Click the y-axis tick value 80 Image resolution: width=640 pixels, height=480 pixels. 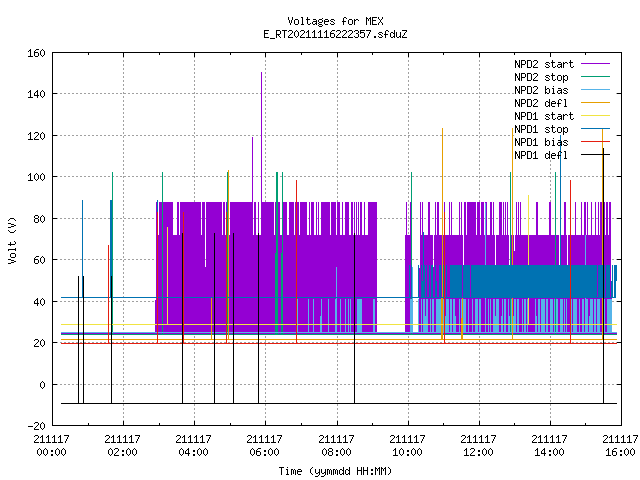pyautogui.click(x=39, y=219)
